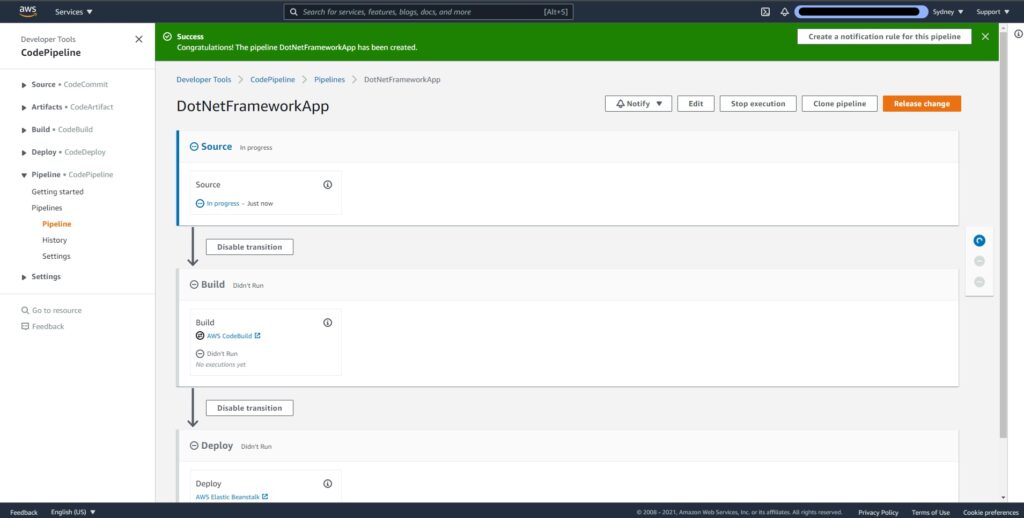Click Create a notification rule for this pipeline
This screenshot has width=1024, height=518.
[x=884, y=37]
